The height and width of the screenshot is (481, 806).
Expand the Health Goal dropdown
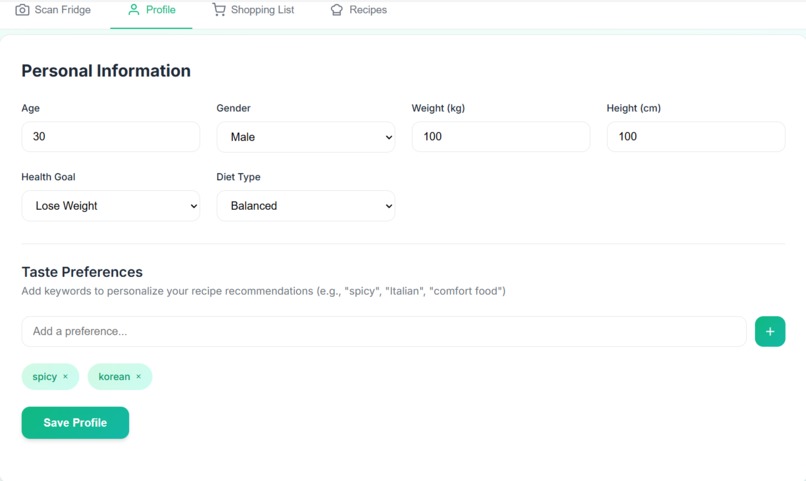click(x=111, y=206)
